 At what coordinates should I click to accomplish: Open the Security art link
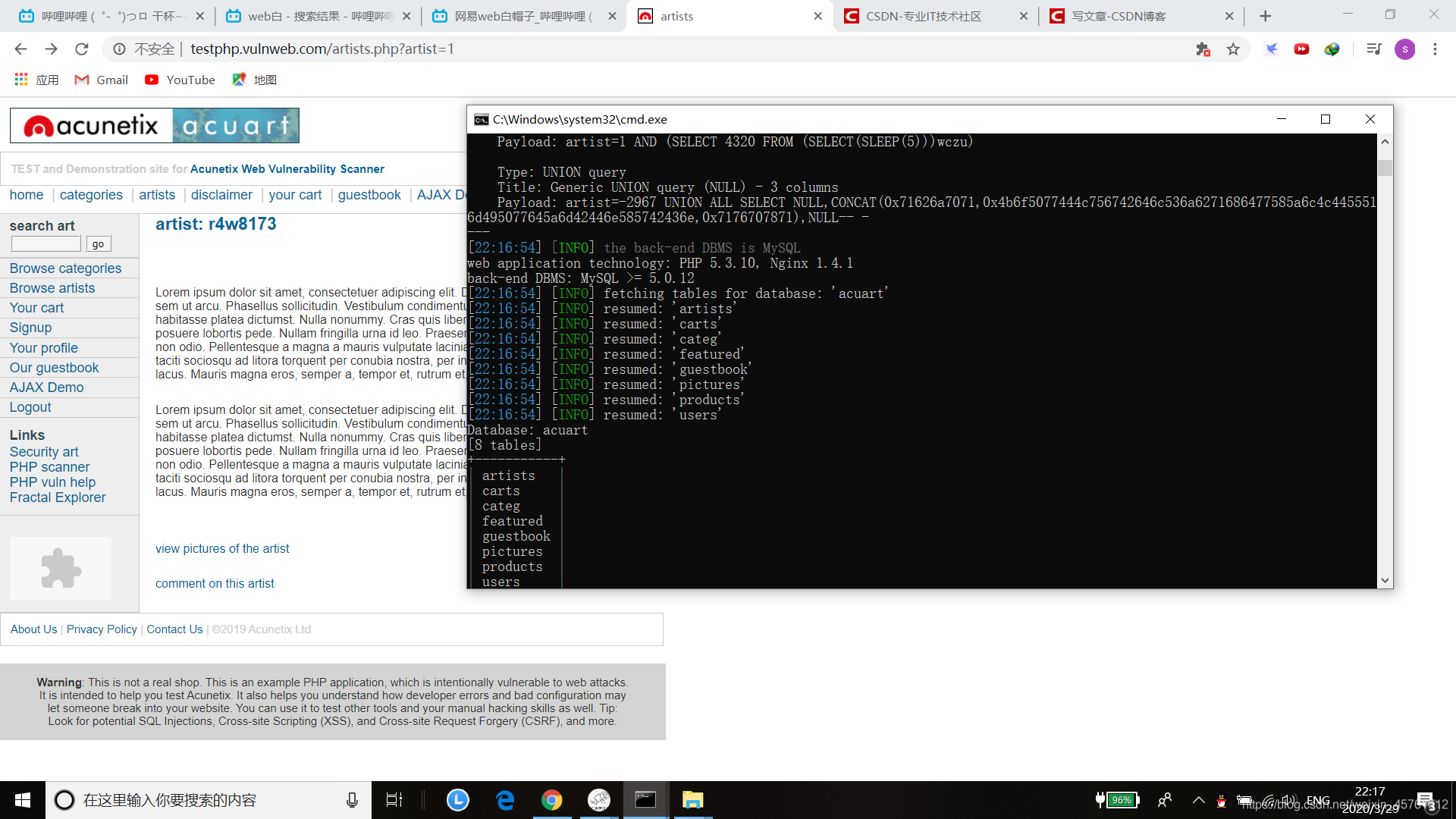pyautogui.click(x=44, y=452)
